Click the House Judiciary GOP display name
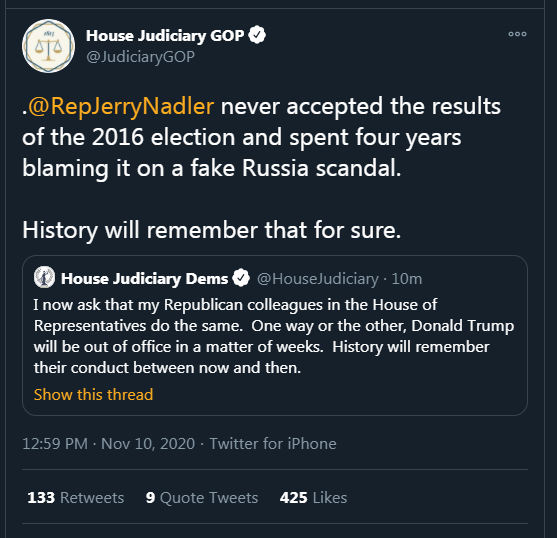Image resolution: width=557 pixels, height=538 pixels. pyautogui.click(x=165, y=36)
